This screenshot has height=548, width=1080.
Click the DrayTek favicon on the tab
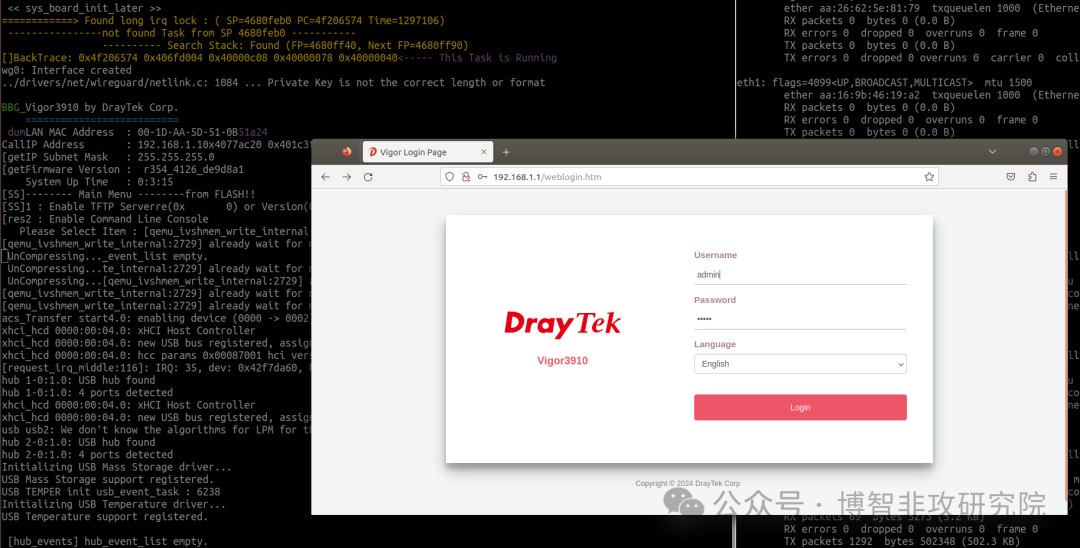click(x=373, y=152)
